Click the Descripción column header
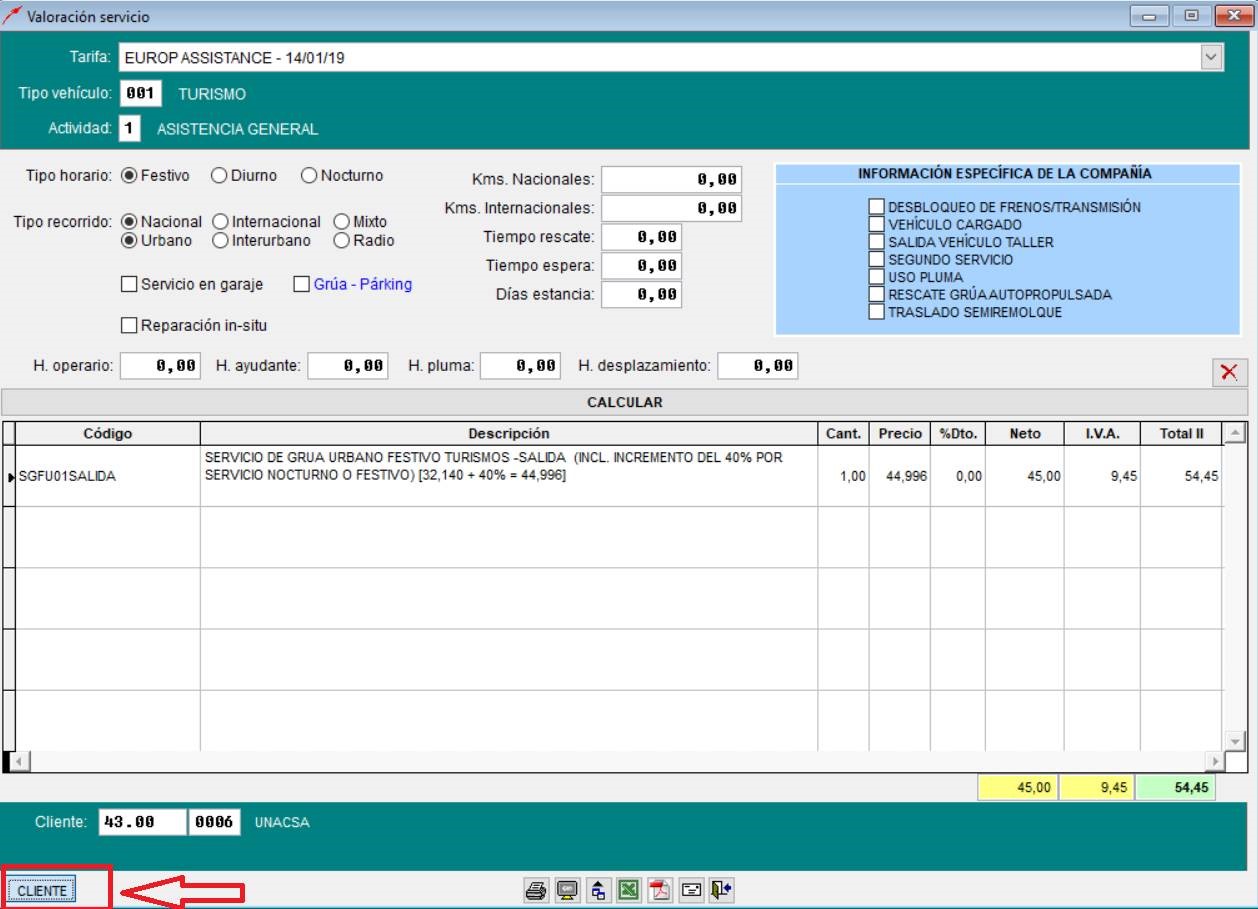 (509, 433)
